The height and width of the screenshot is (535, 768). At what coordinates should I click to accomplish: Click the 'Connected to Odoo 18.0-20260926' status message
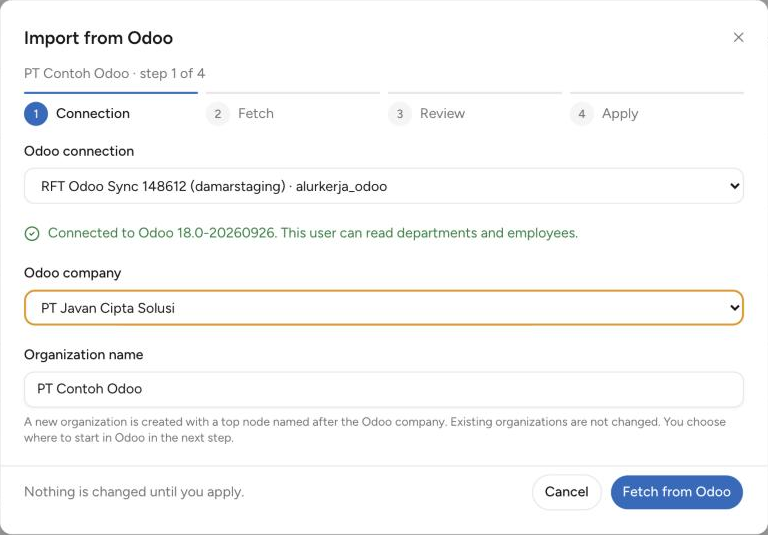tap(313, 233)
